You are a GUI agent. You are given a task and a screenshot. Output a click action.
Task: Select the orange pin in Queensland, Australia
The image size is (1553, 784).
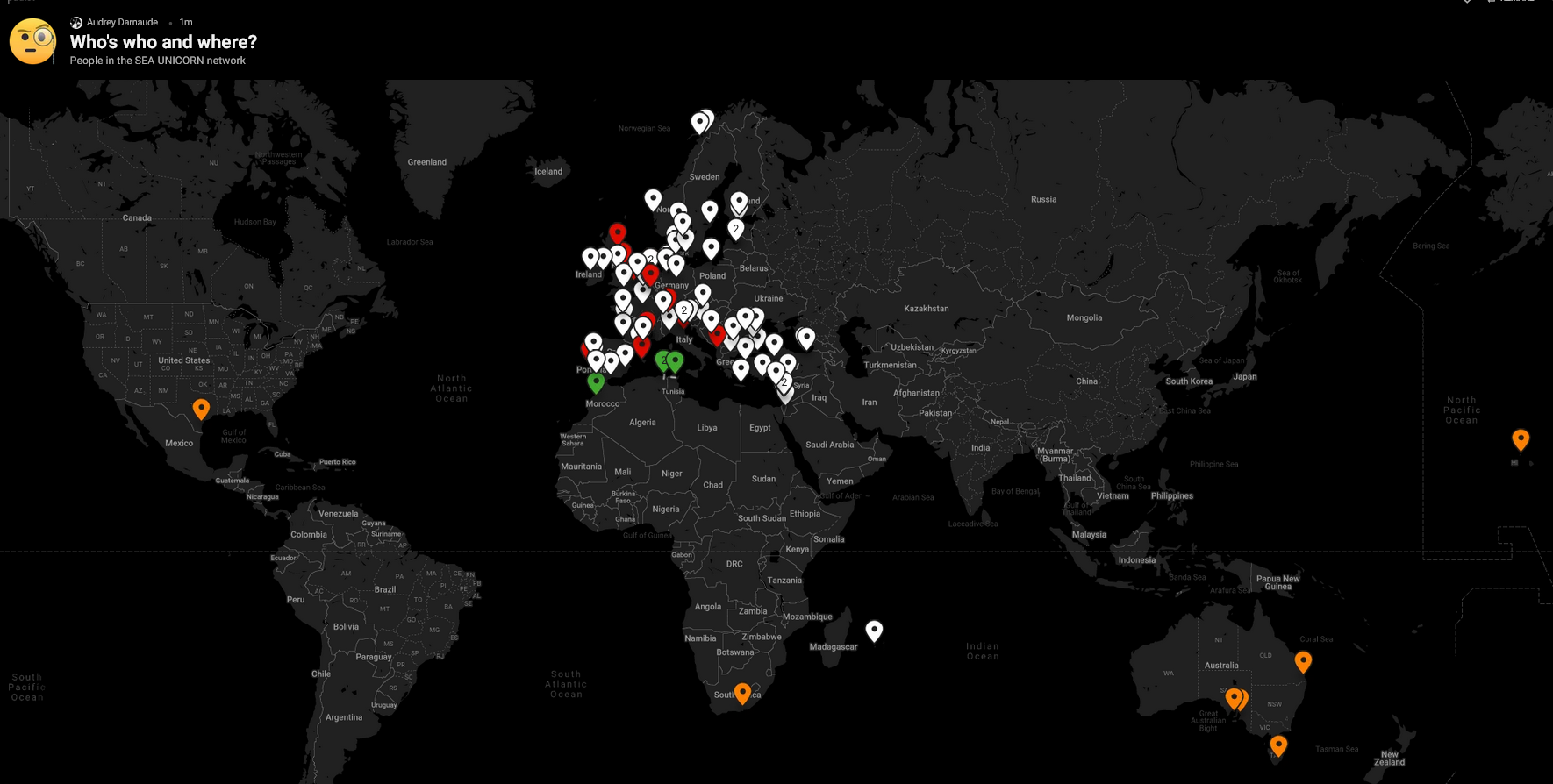pyautogui.click(x=1303, y=661)
